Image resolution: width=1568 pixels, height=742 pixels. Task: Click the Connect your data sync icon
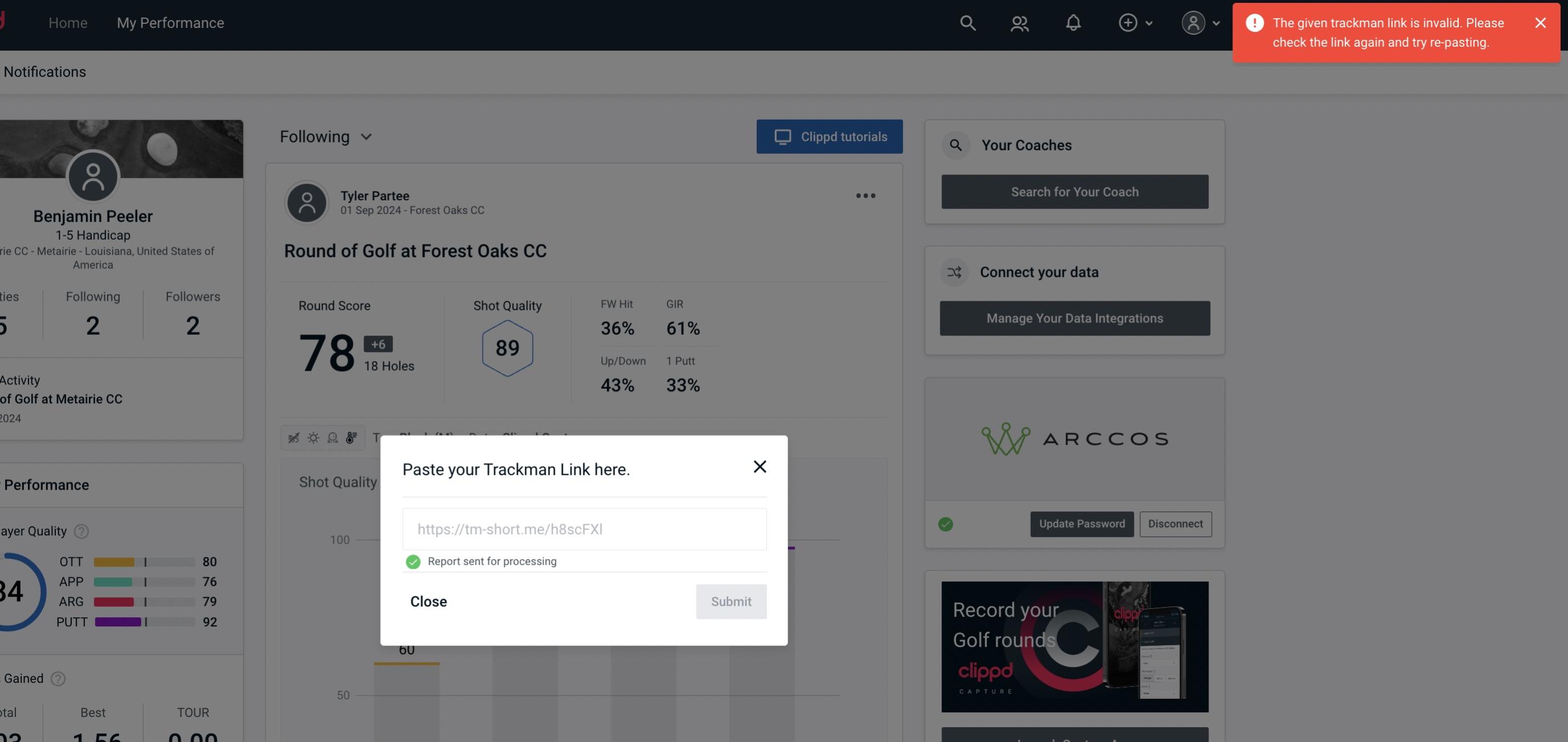coord(955,272)
